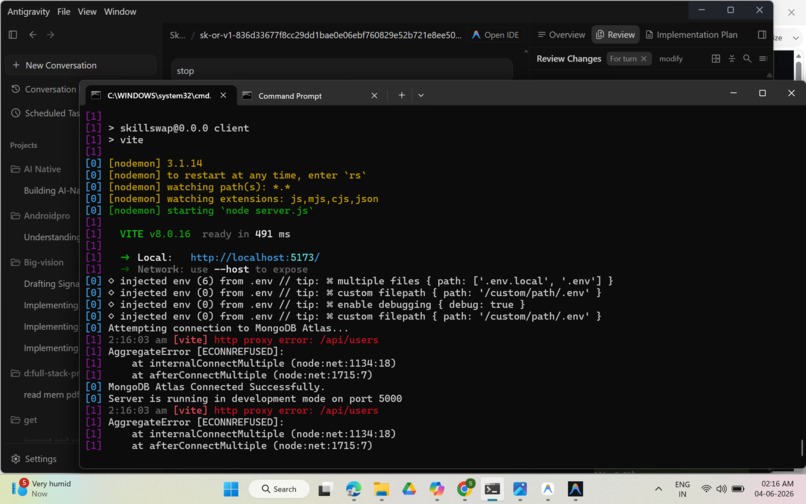This screenshot has height=504, width=806.
Task: Open the terminal profile dropdown chevron
Action: pyautogui.click(x=421, y=95)
